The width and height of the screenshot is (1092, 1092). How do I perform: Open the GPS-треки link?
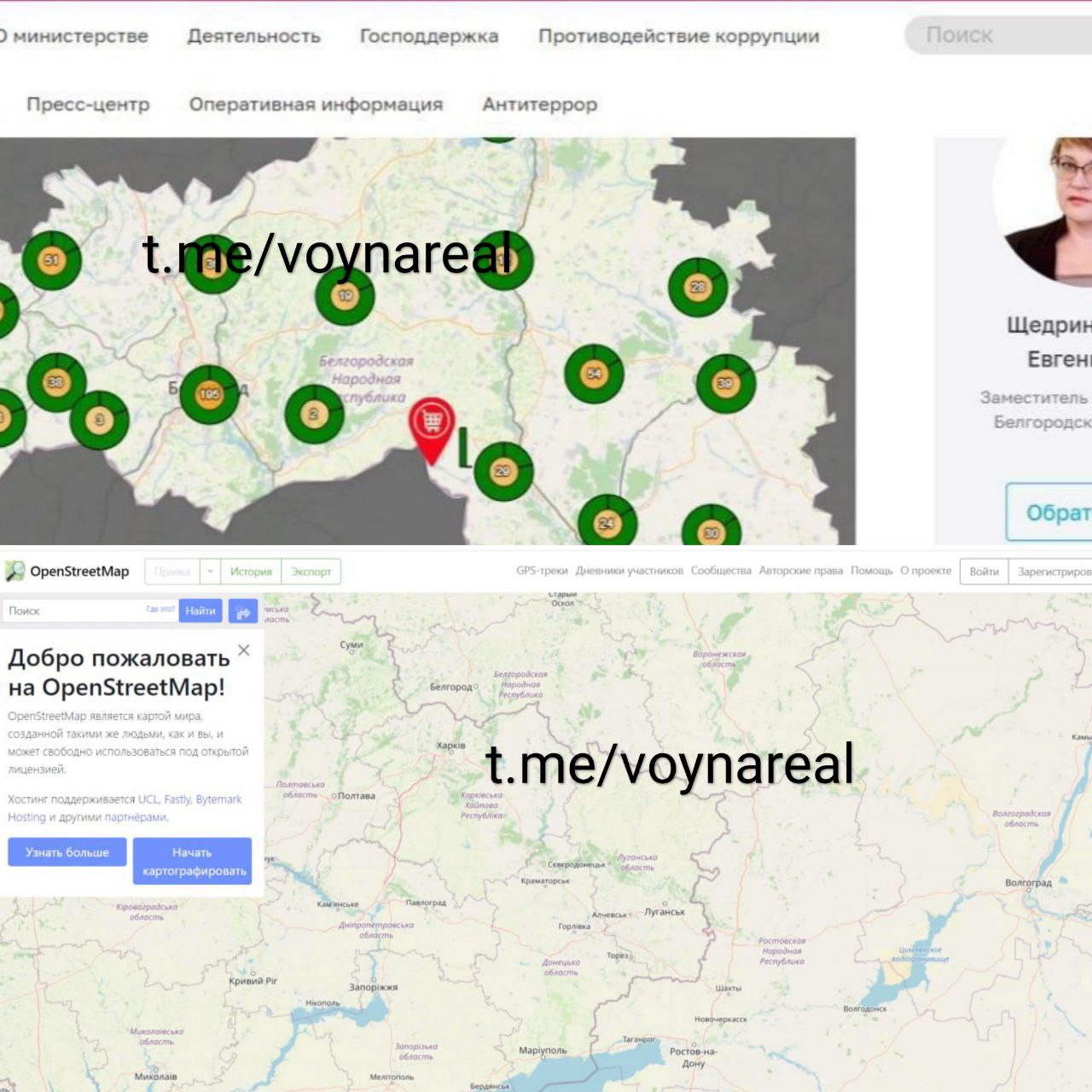pos(542,571)
